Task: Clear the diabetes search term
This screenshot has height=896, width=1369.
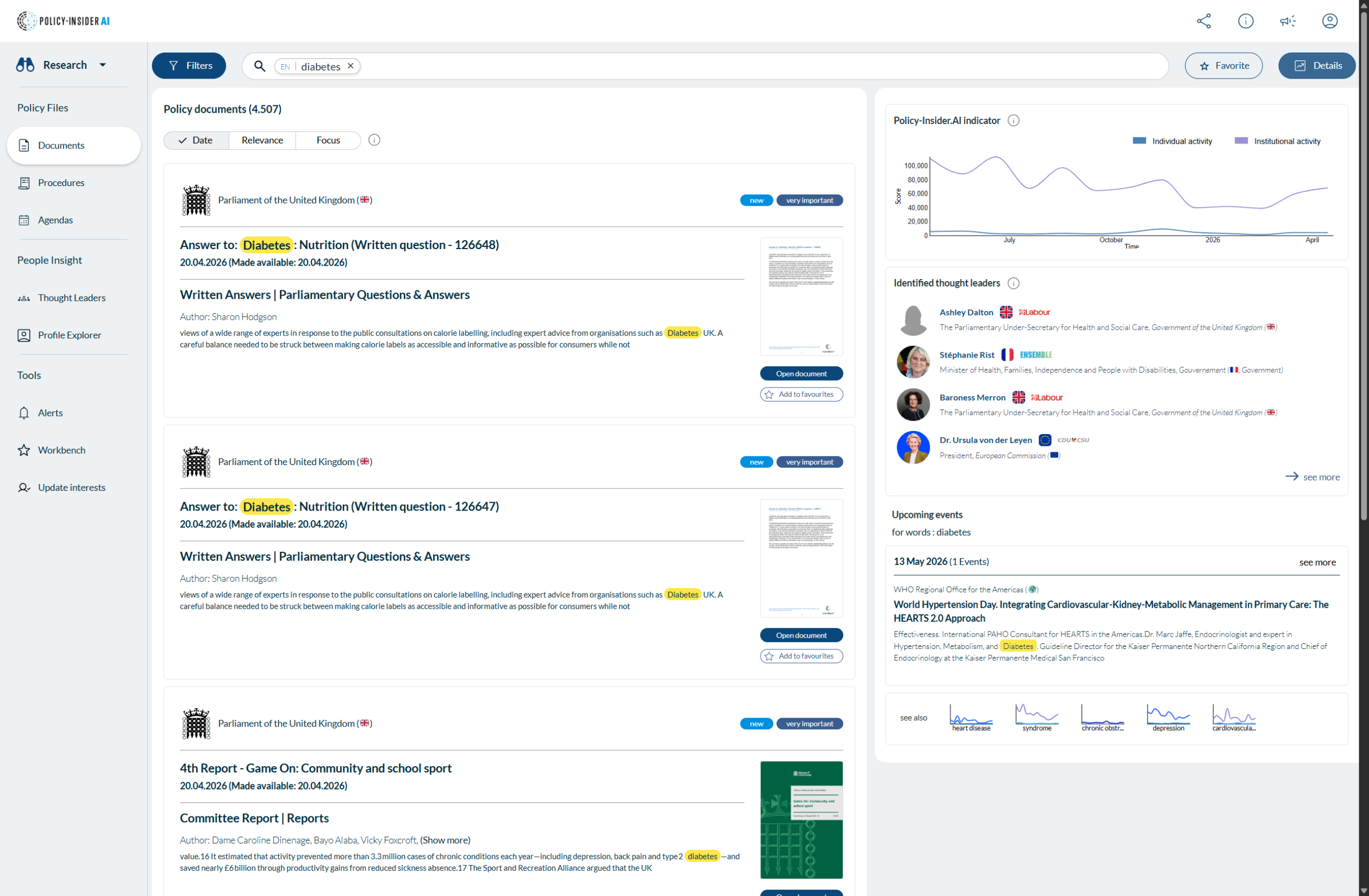Action: coord(351,66)
